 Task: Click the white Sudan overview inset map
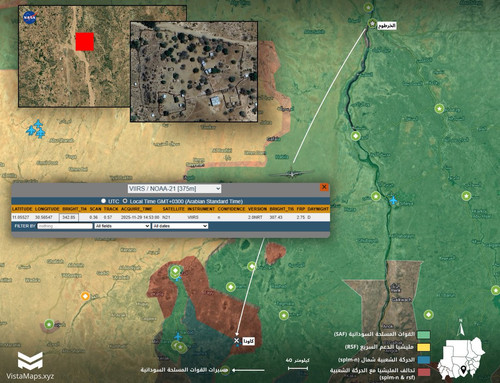[462, 358]
